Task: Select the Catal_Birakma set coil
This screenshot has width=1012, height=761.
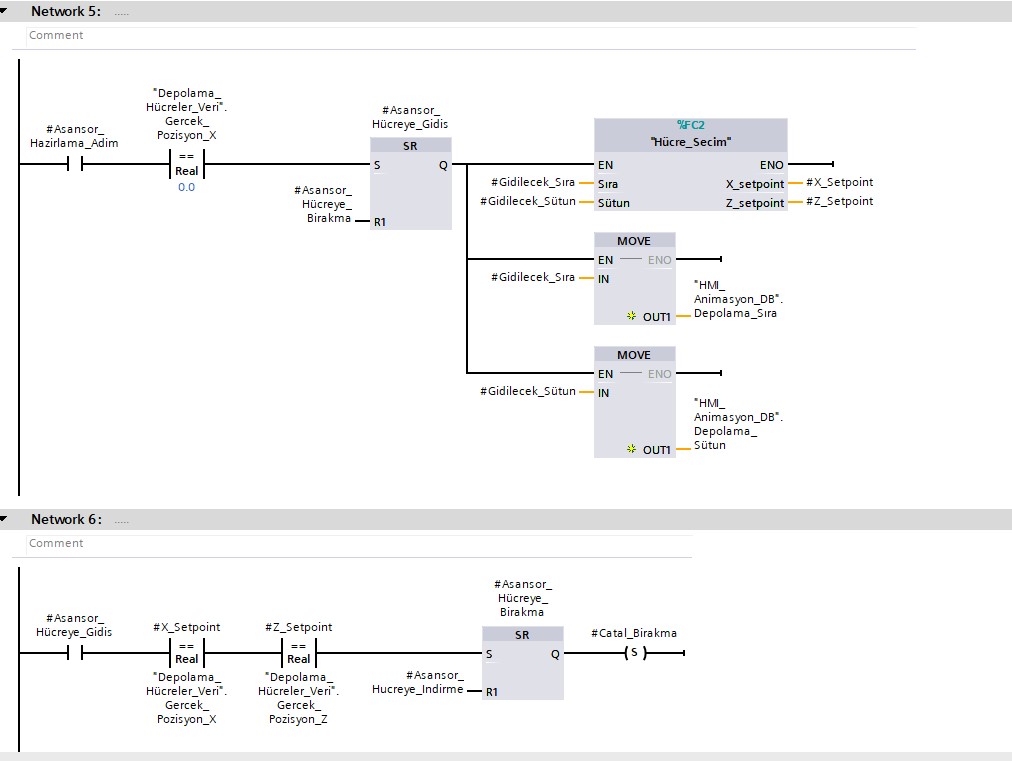Action: click(x=633, y=653)
